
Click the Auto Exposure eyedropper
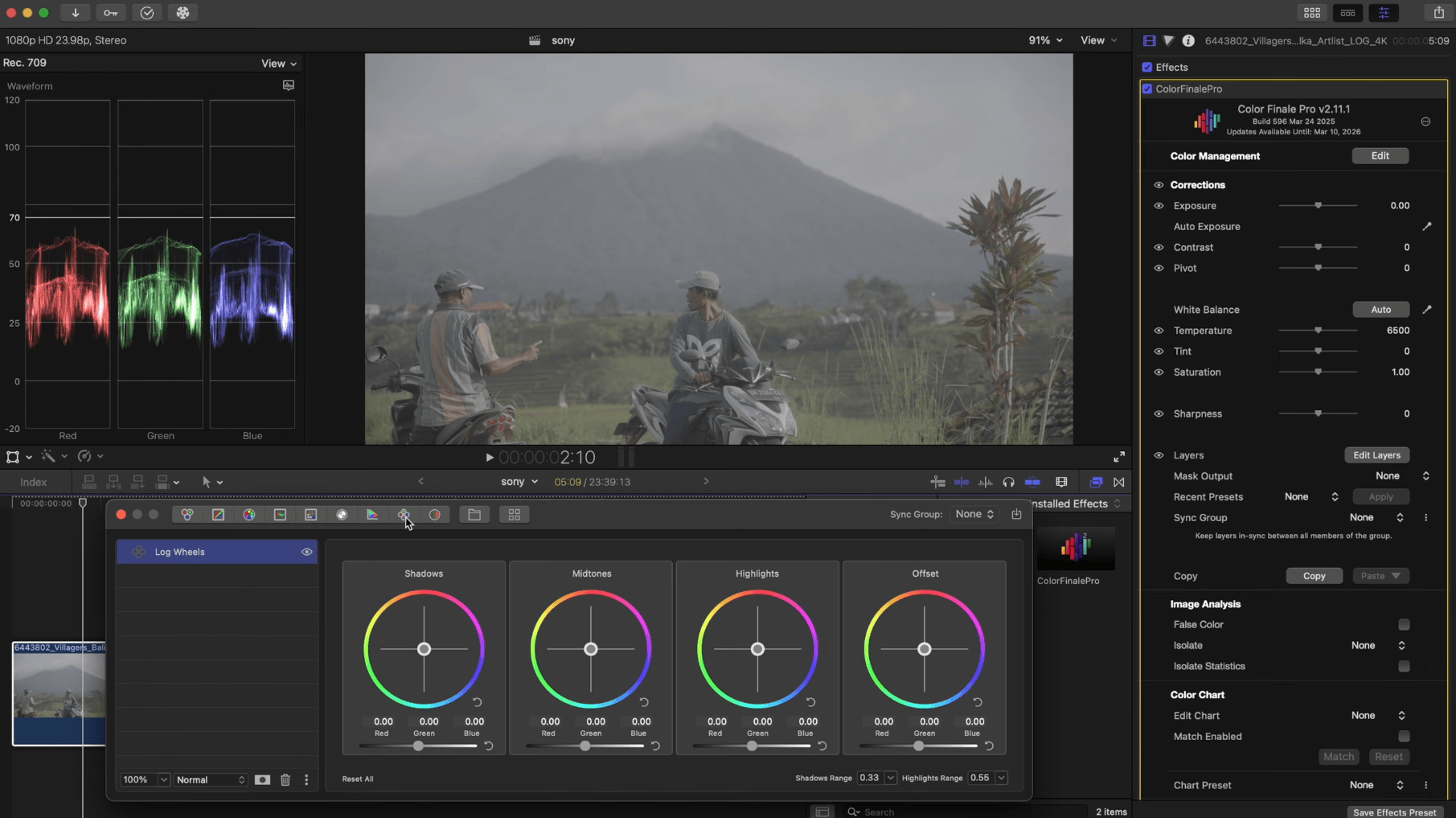1427,227
